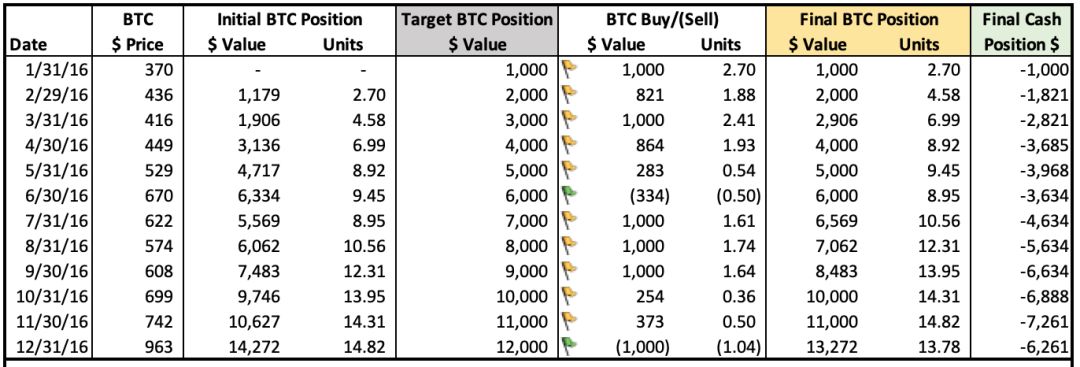1080x367 pixels.
Task: Select the yellow Final BTC Position header
Action: (x=868, y=32)
